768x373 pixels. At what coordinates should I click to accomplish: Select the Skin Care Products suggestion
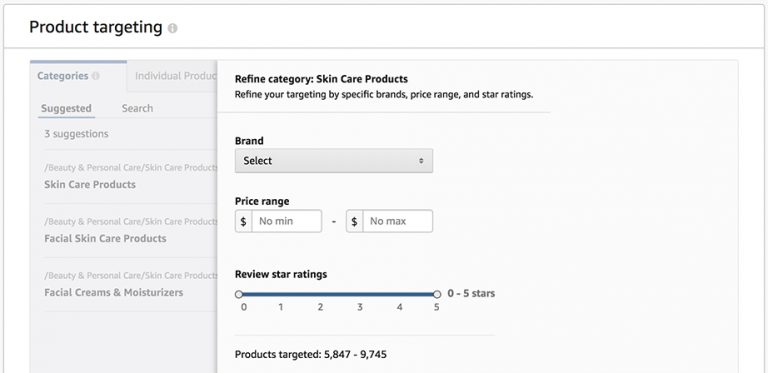pyautogui.click(x=90, y=185)
